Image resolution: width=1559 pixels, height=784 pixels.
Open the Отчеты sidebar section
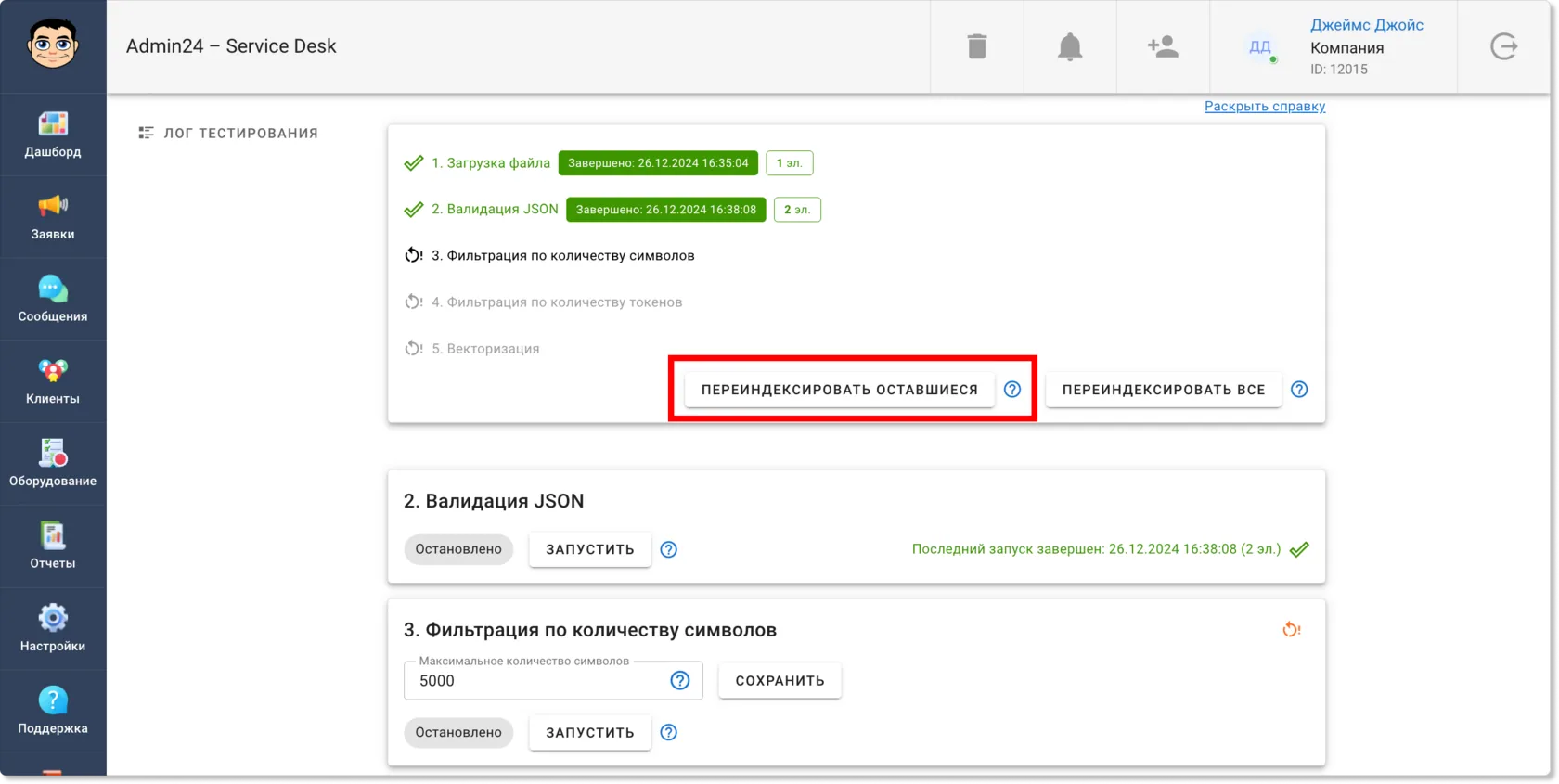(x=53, y=546)
